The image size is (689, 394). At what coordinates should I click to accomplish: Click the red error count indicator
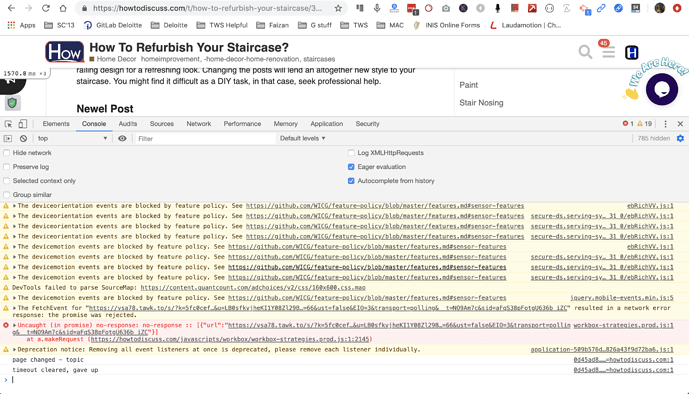point(628,124)
